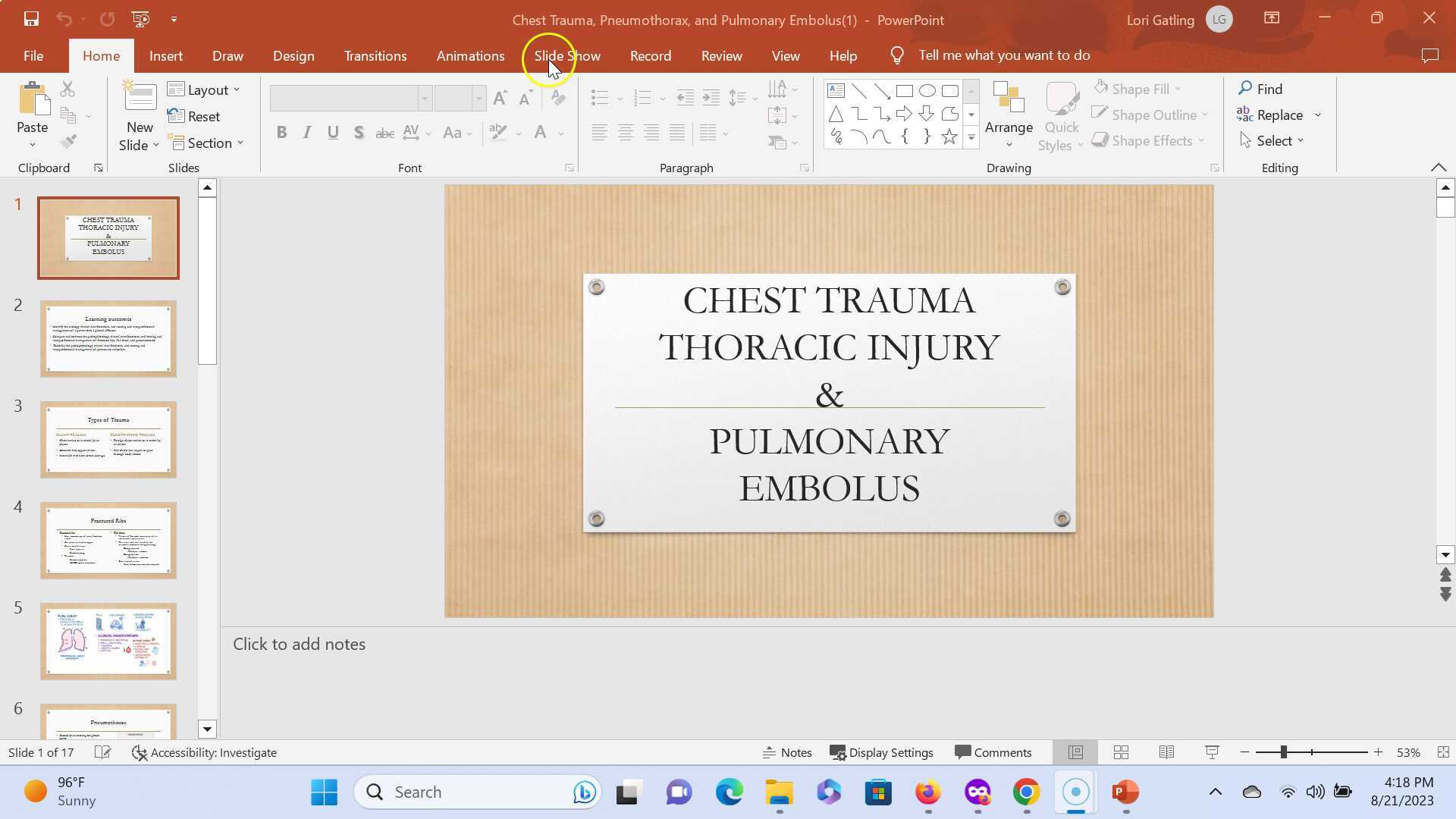Open Replace in the Editing group
The height and width of the screenshot is (819, 1456).
pyautogui.click(x=1279, y=115)
